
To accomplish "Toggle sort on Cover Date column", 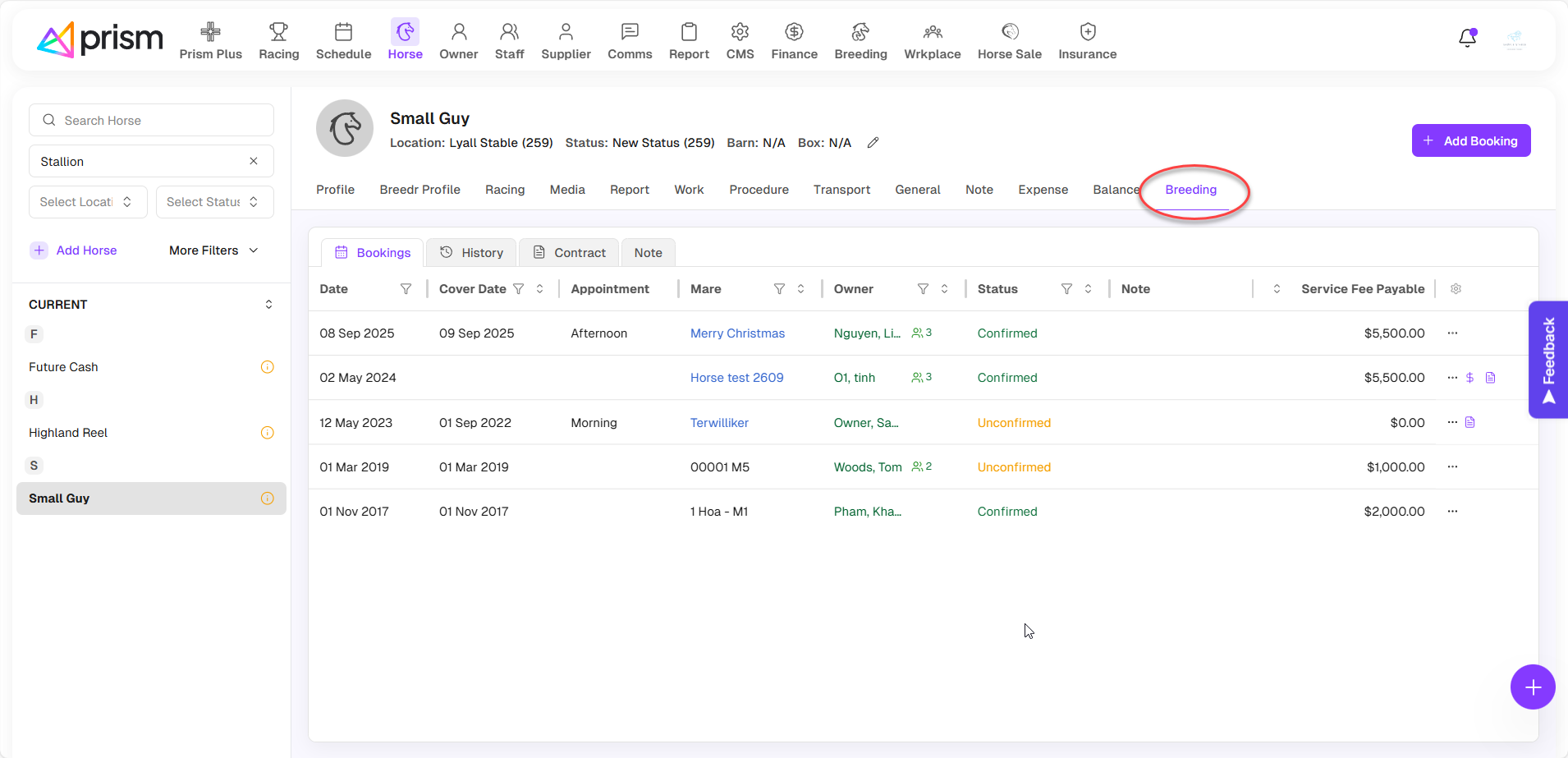I will [x=539, y=289].
